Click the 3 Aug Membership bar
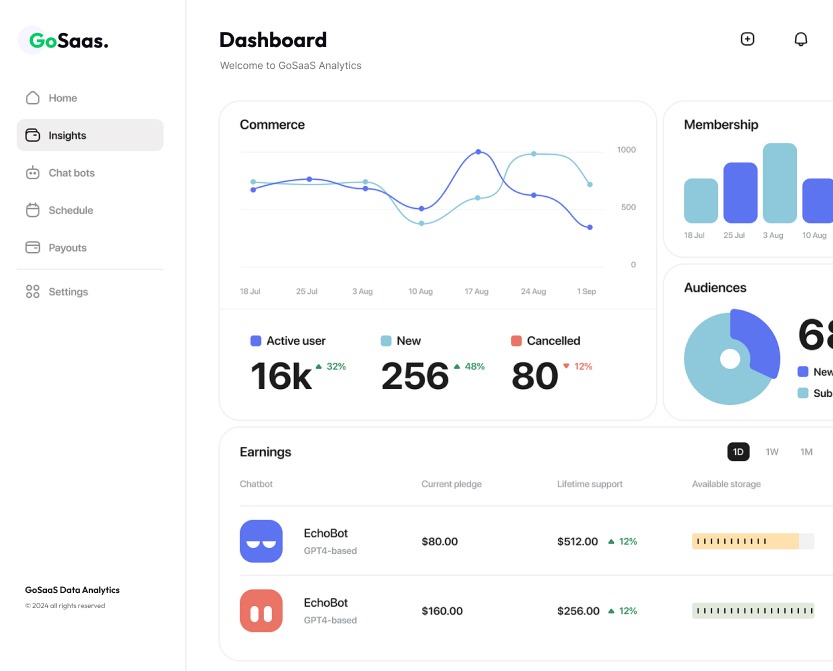The image size is (833, 671). [779, 183]
